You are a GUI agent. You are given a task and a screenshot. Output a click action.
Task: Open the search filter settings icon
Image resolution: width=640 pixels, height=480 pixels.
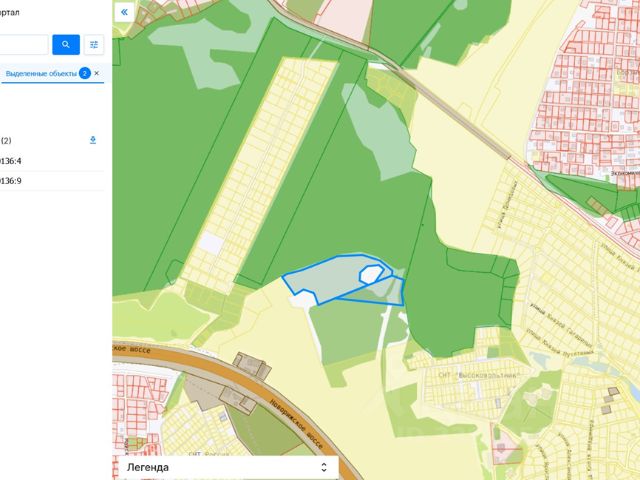point(94,44)
